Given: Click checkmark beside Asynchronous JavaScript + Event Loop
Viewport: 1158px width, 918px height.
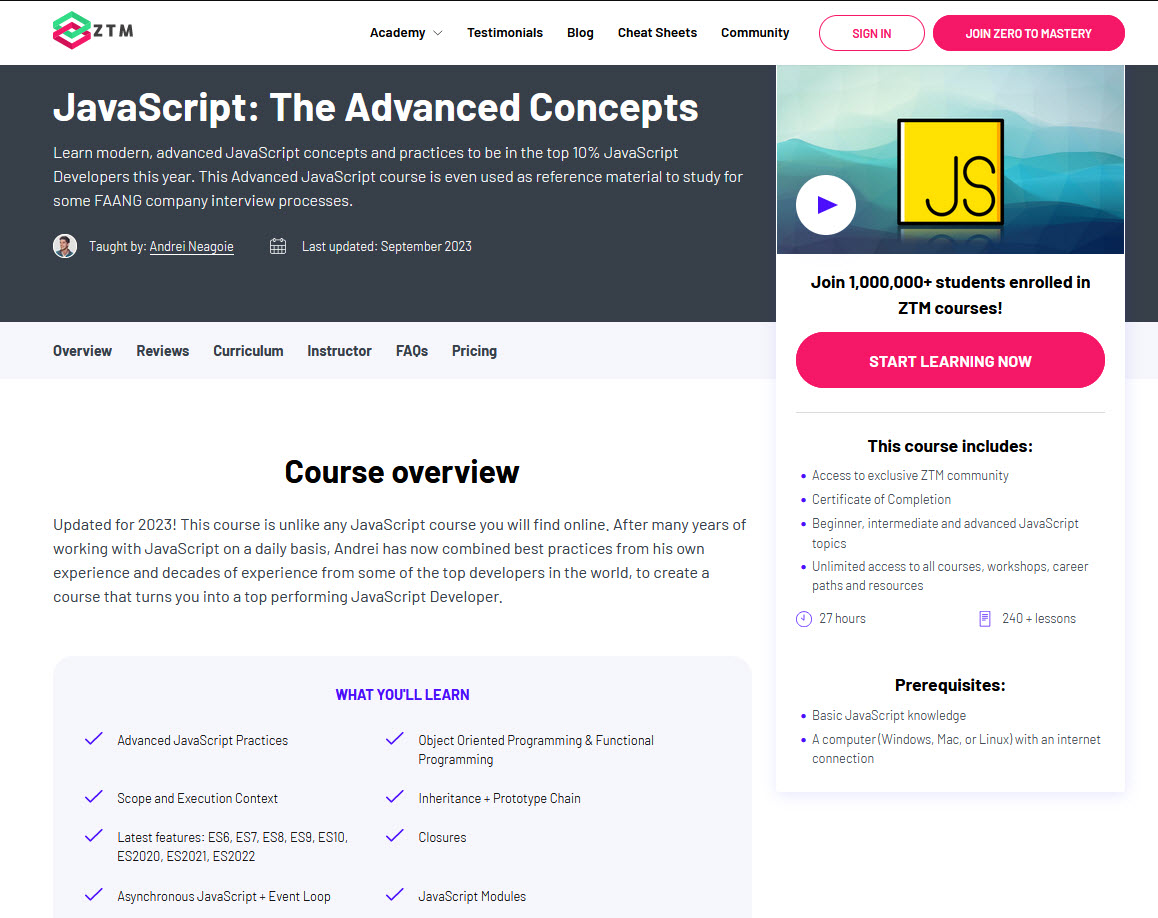Looking at the screenshot, I should point(94,895).
